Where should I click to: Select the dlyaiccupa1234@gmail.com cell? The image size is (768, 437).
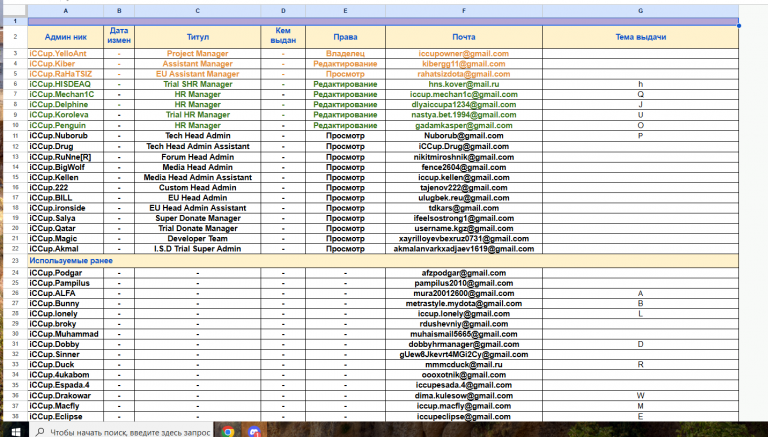[464, 105]
